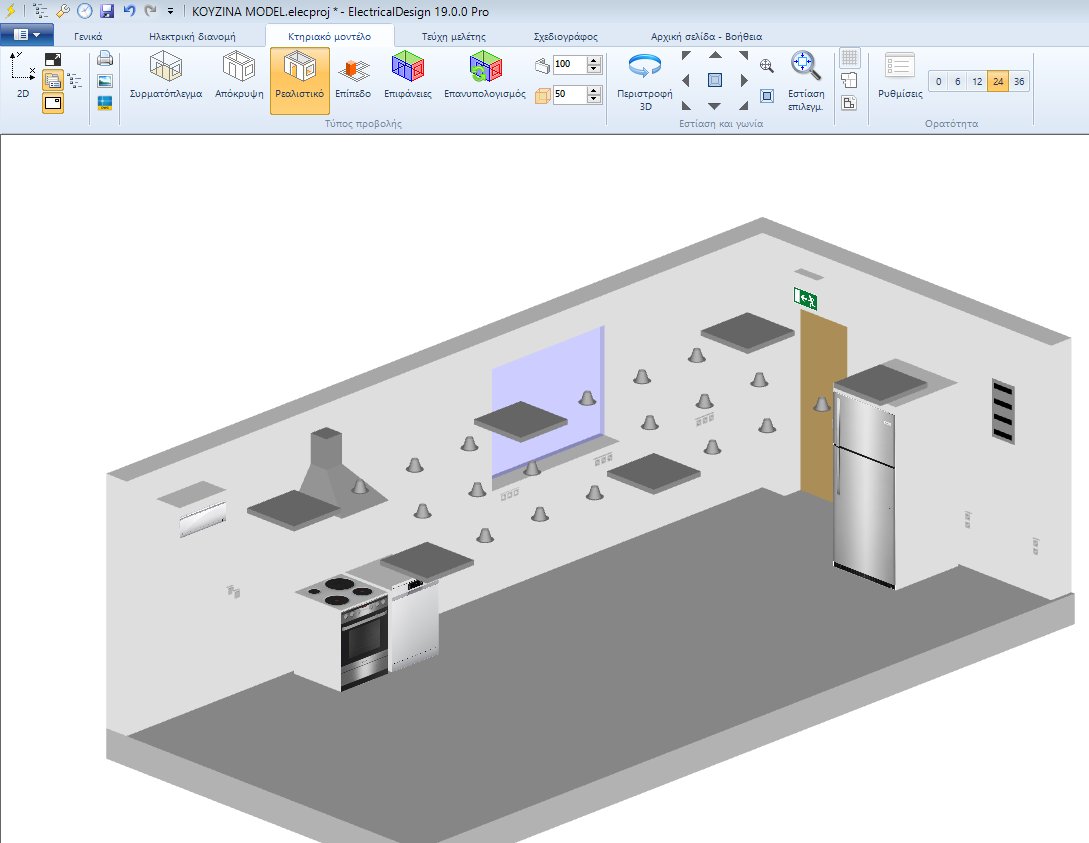This screenshot has height=843, width=1089.
Task: Expand the quick access toolbar customize arrow
Action: [x=170, y=11]
